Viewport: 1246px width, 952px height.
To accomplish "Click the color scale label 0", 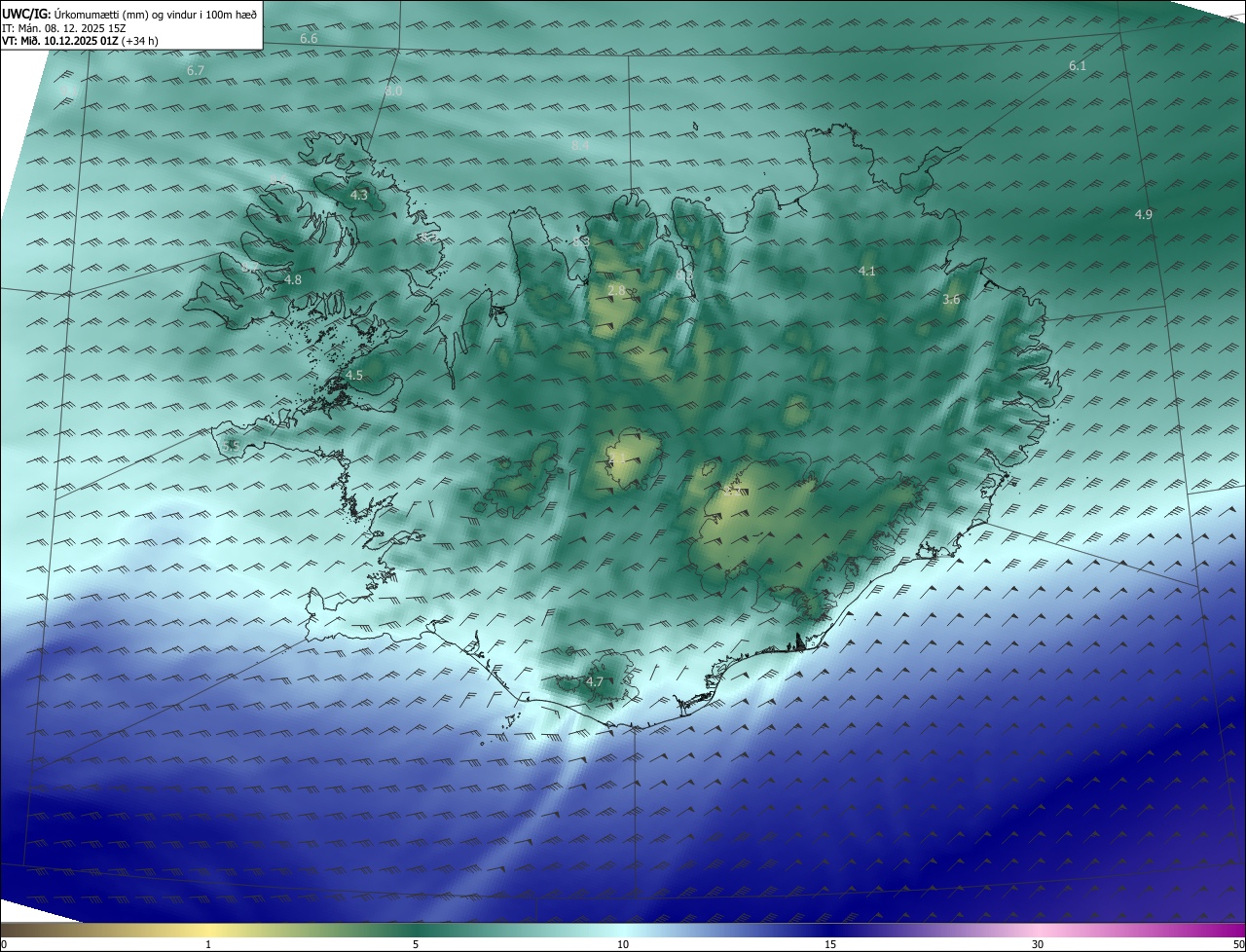I will pos(4,944).
